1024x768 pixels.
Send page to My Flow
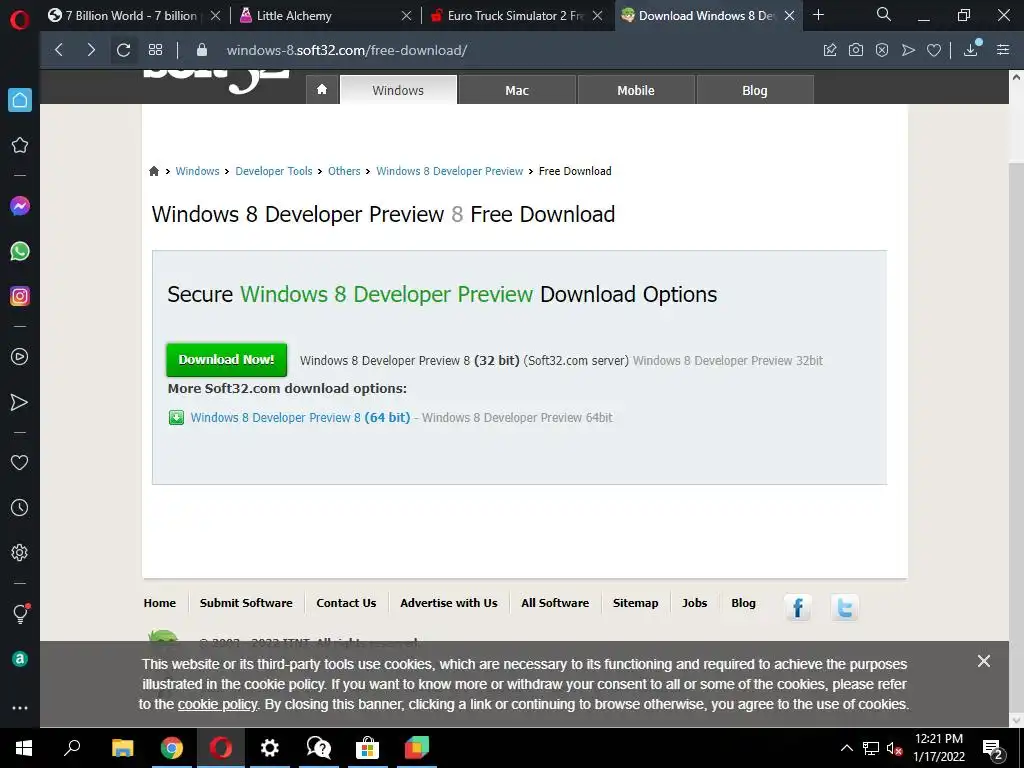click(x=908, y=50)
